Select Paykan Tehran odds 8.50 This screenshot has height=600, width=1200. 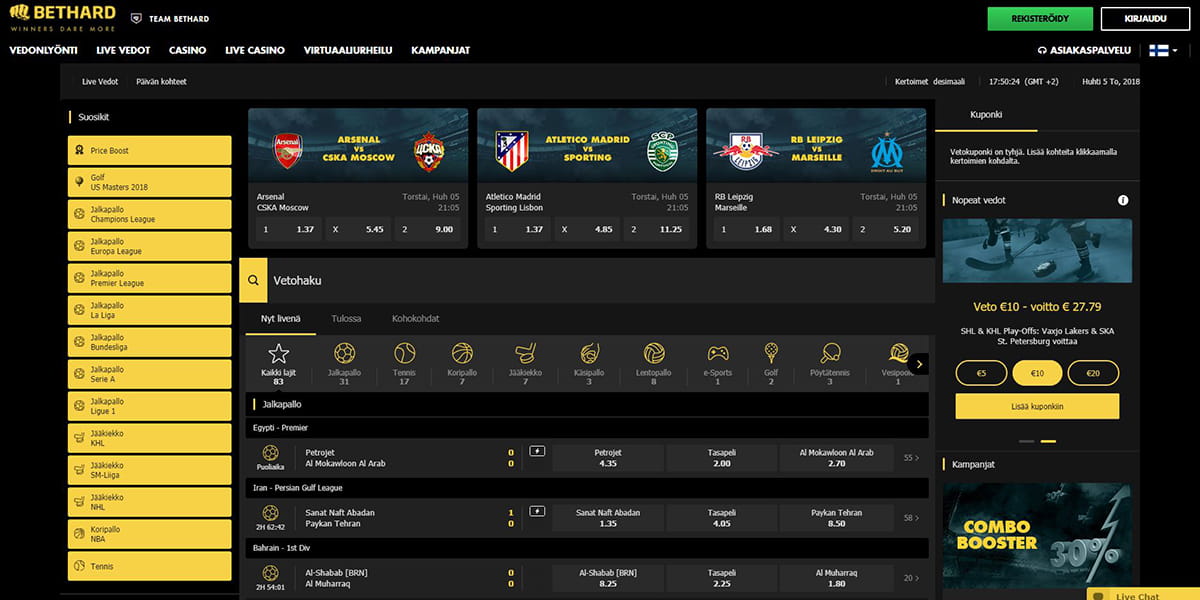pos(836,518)
